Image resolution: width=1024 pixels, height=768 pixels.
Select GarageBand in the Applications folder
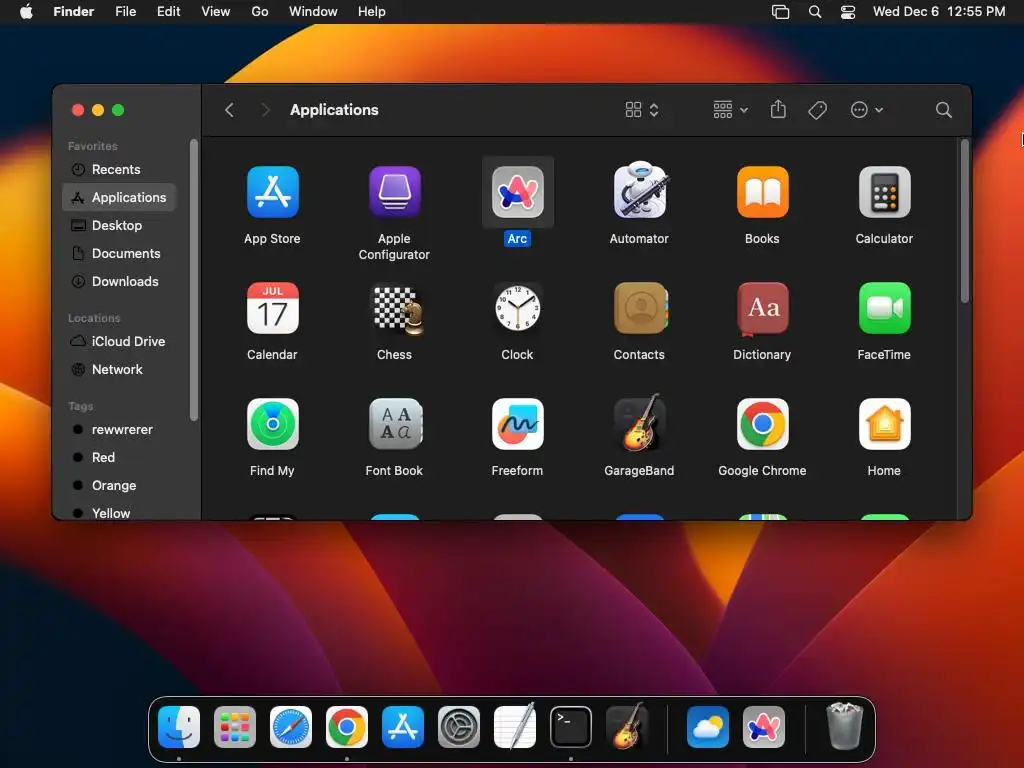pos(639,423)
